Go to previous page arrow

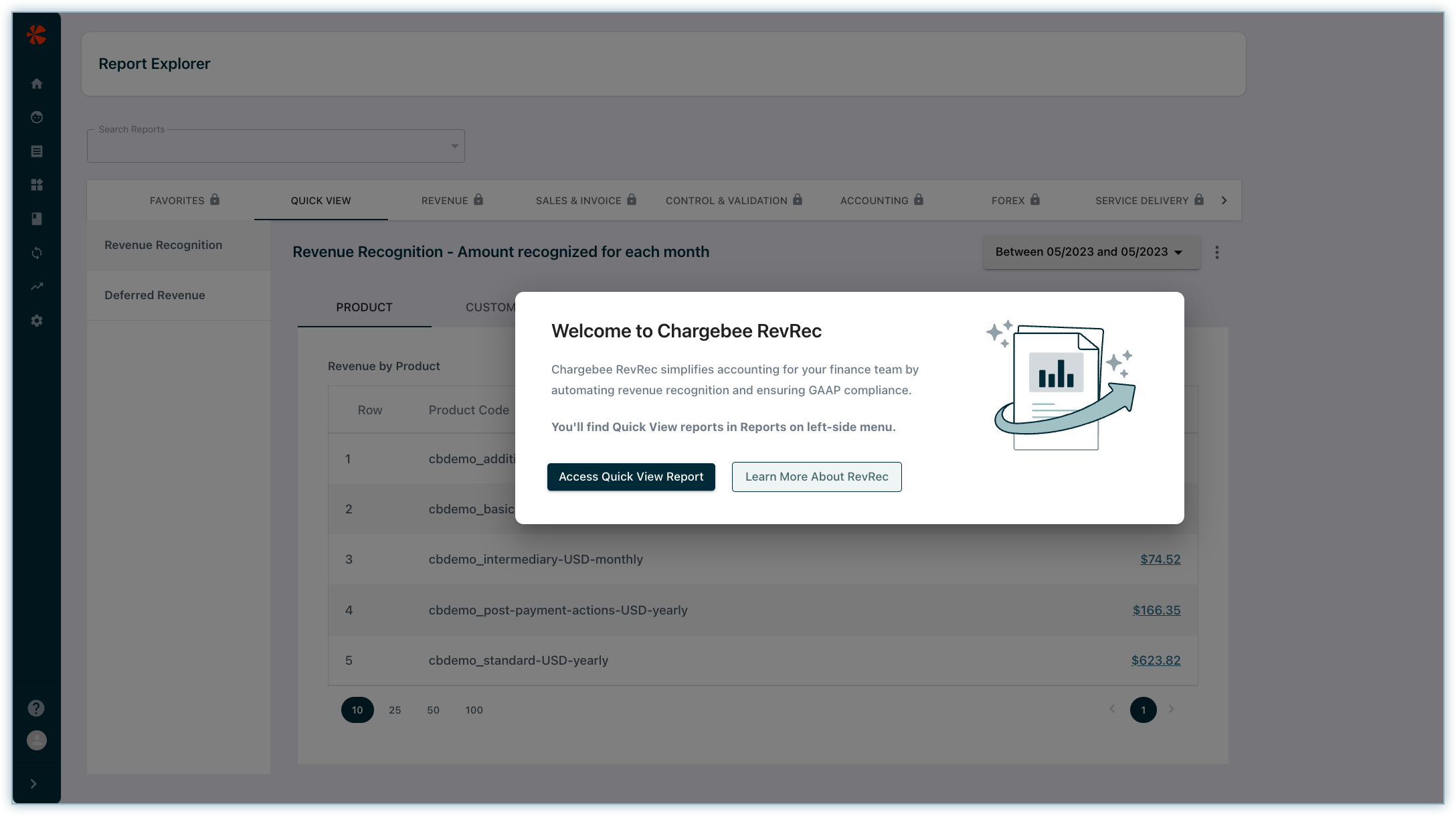click(1112, 709)
